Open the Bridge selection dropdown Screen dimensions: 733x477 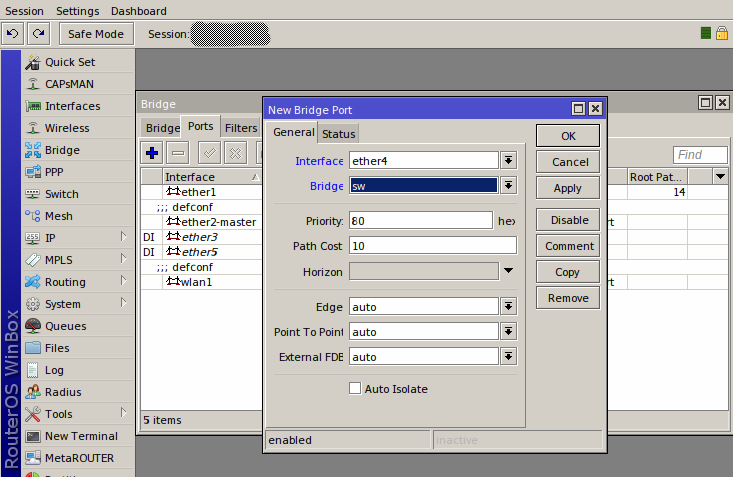[508, 185]
